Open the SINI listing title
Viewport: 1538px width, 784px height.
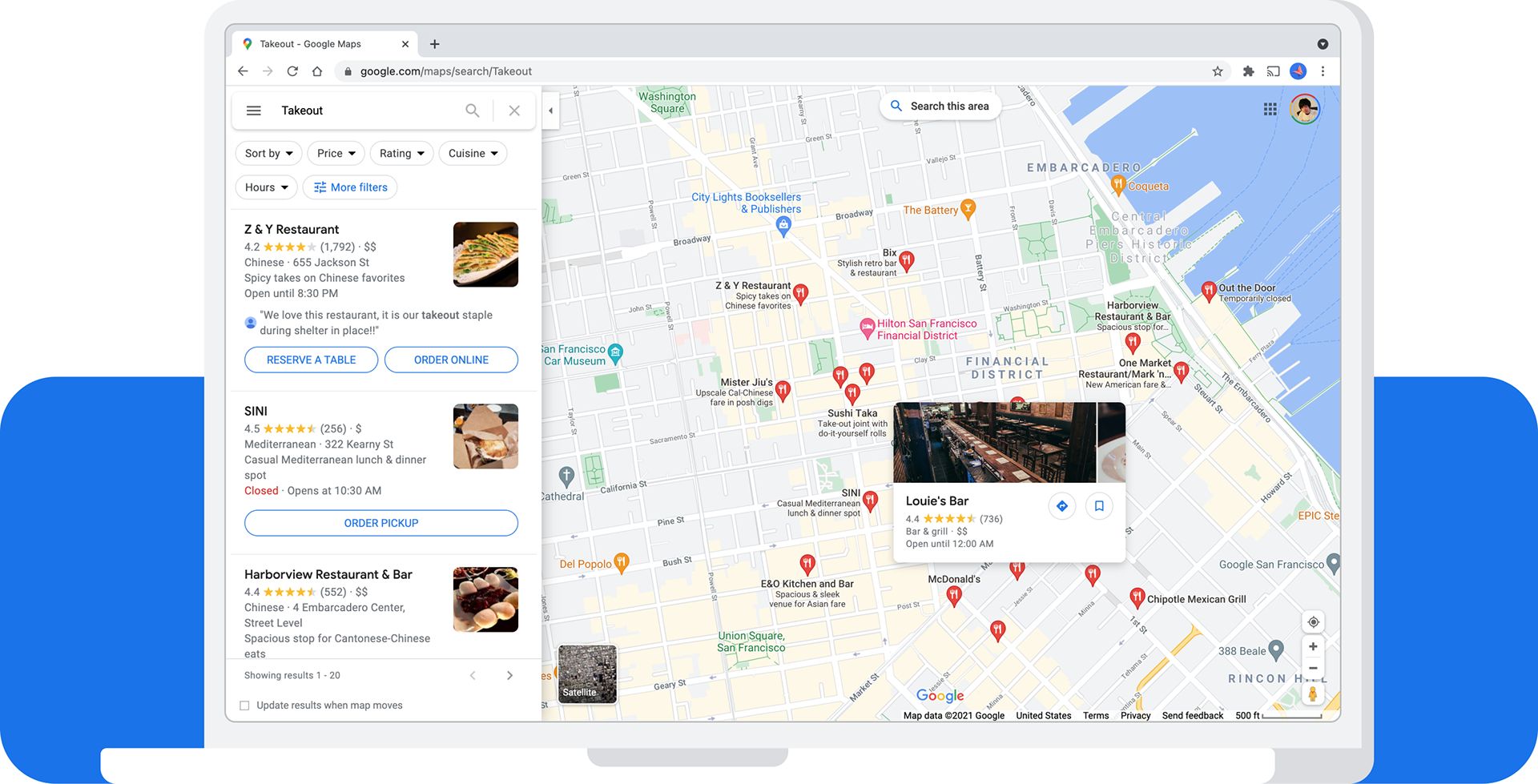pyautogui.click(x=256, y=411)
